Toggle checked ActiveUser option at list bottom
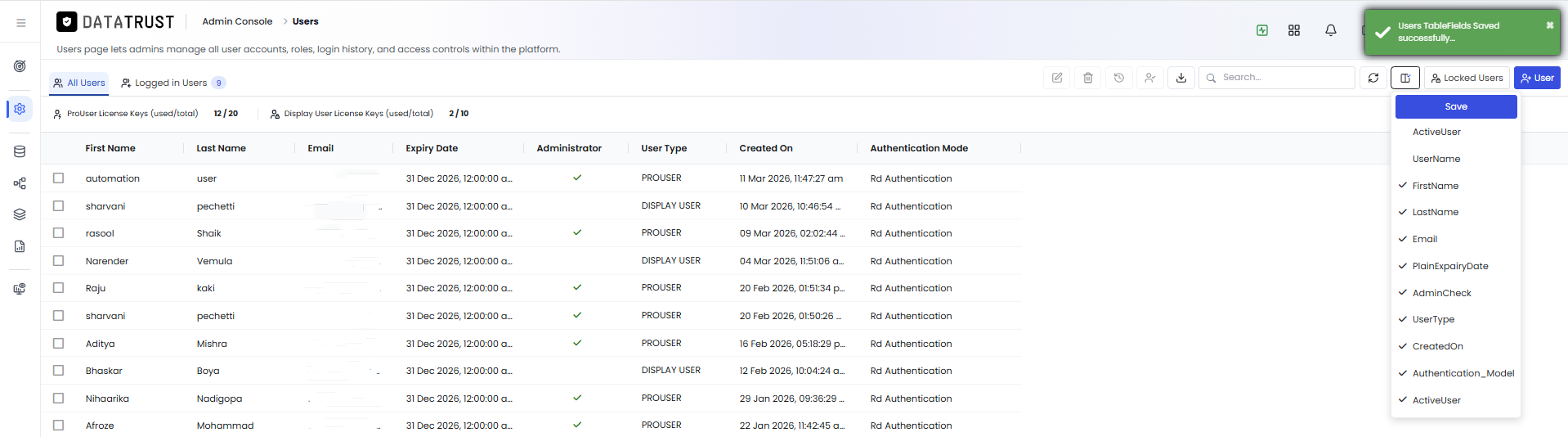This screenshot has width=1568, height=437. [1456, 400]
